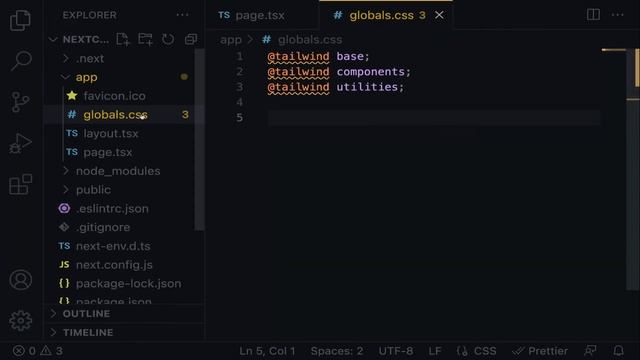This screenshot has height=360, width=640.
Task: Open Explorer more actions ellipsis
Action: tap(182, 15)
